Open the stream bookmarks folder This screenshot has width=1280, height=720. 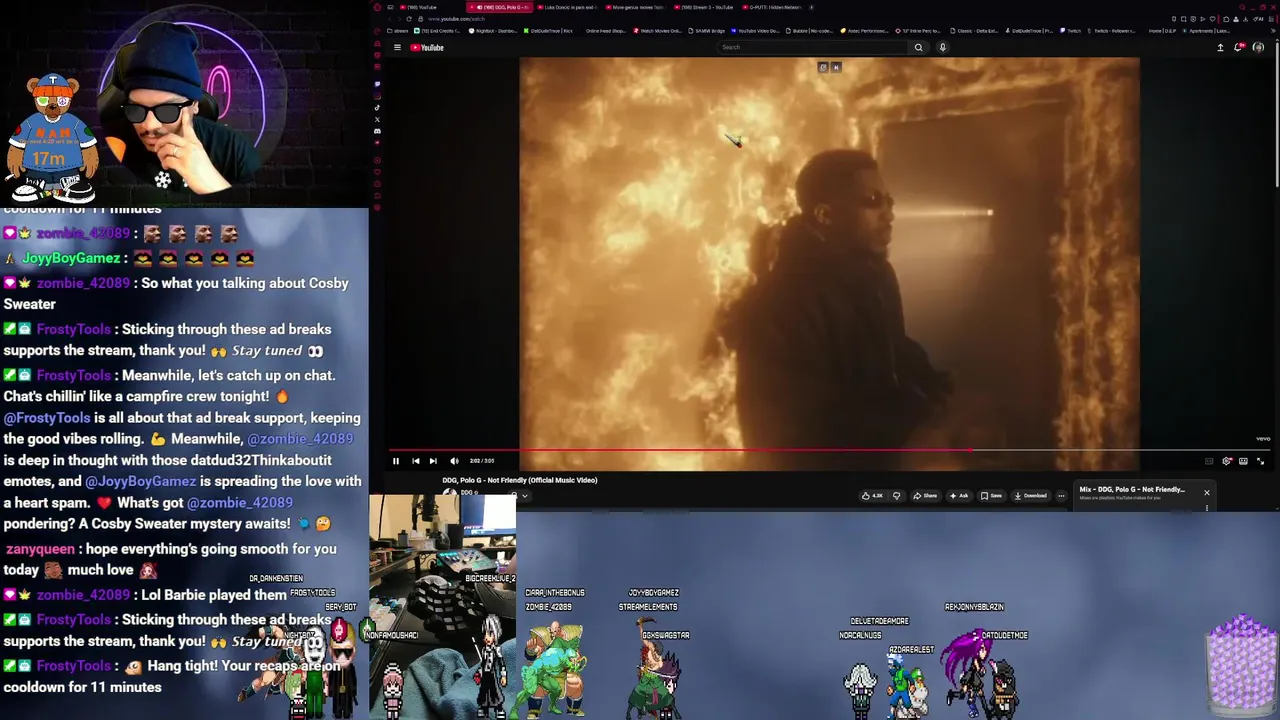click(397, 31)
